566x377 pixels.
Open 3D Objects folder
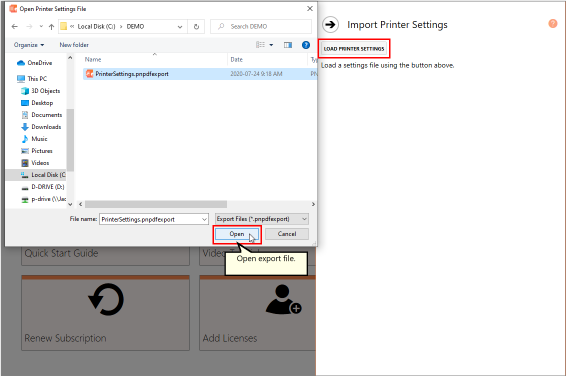(41, 91)
